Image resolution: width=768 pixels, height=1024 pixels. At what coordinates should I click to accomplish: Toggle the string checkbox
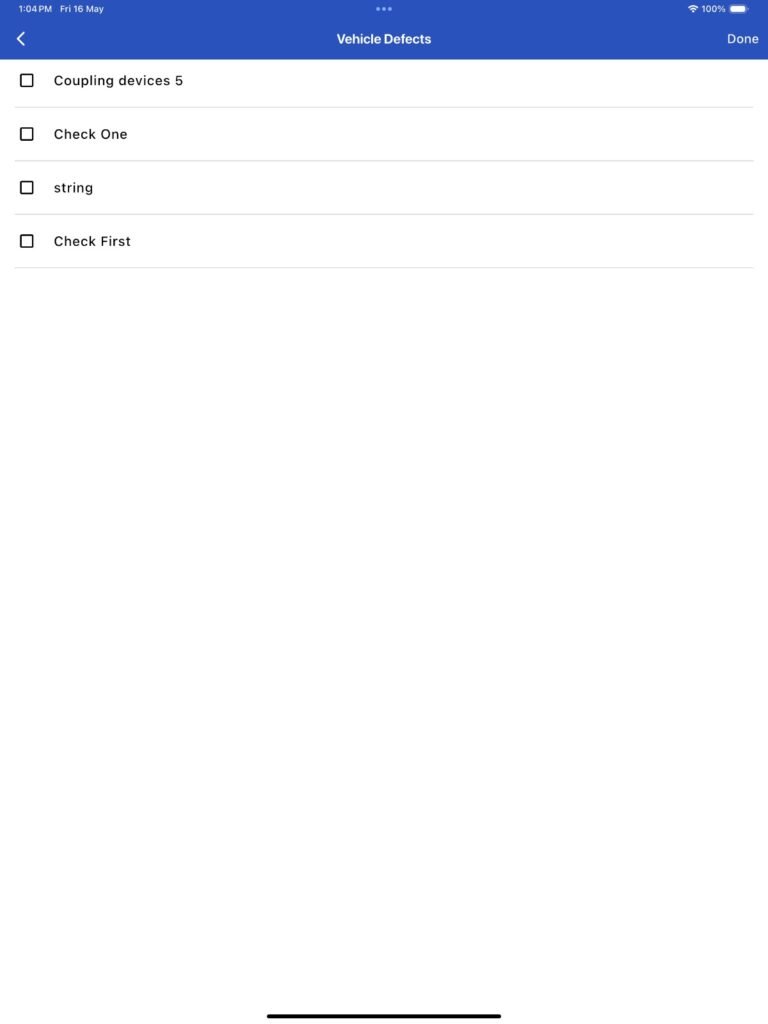pos(27,187)
